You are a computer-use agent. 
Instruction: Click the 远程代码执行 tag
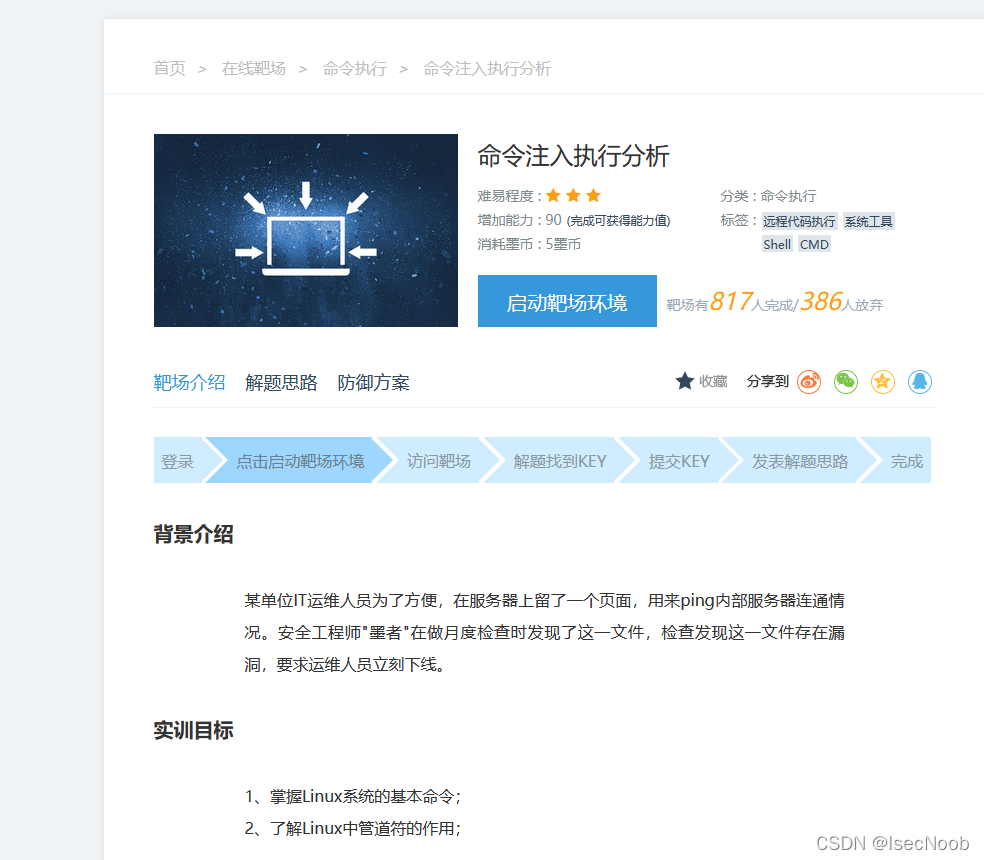[800, 221]
